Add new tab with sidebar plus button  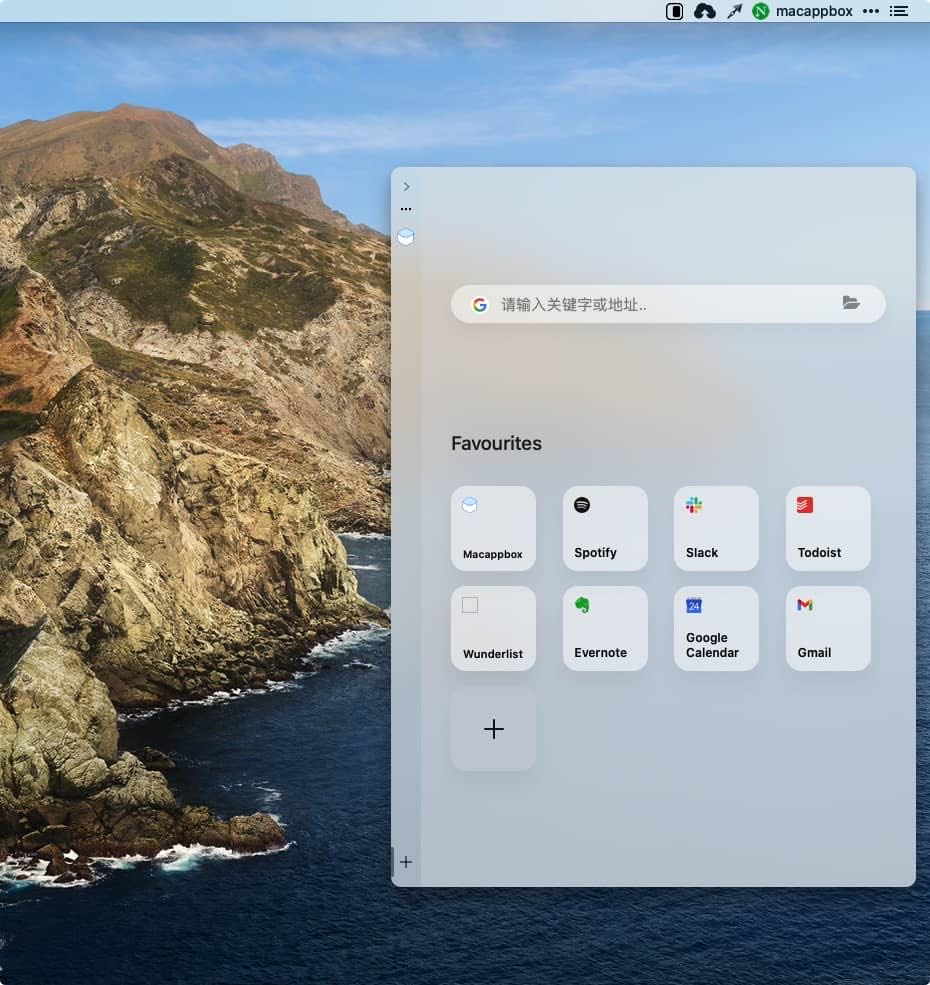point(406,862)
